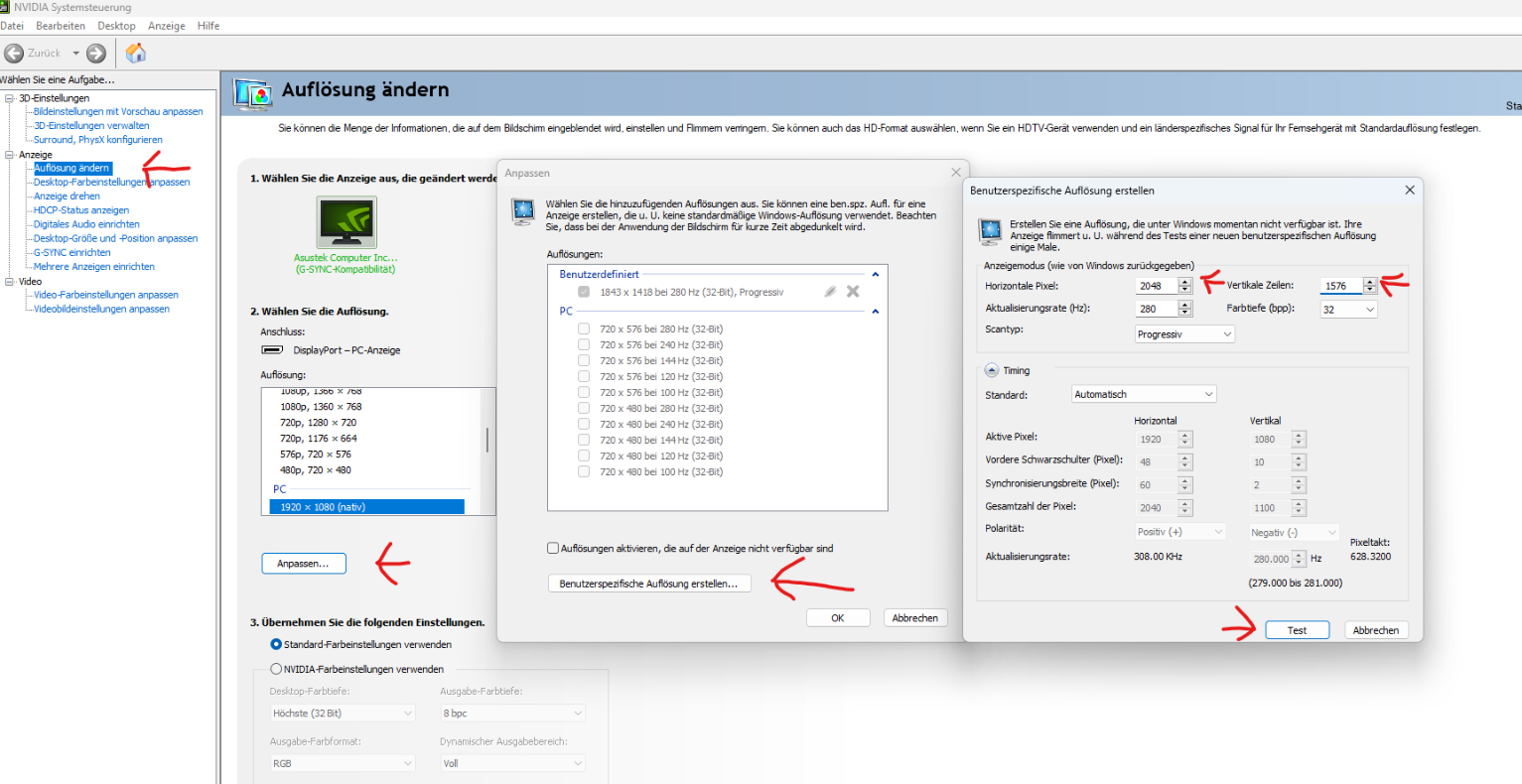Image resolution: width=1522 pixels, height=784 pixels.
Task: Check 720 x 480 bei 280 Hz
Action: click(x=584, y=408)
